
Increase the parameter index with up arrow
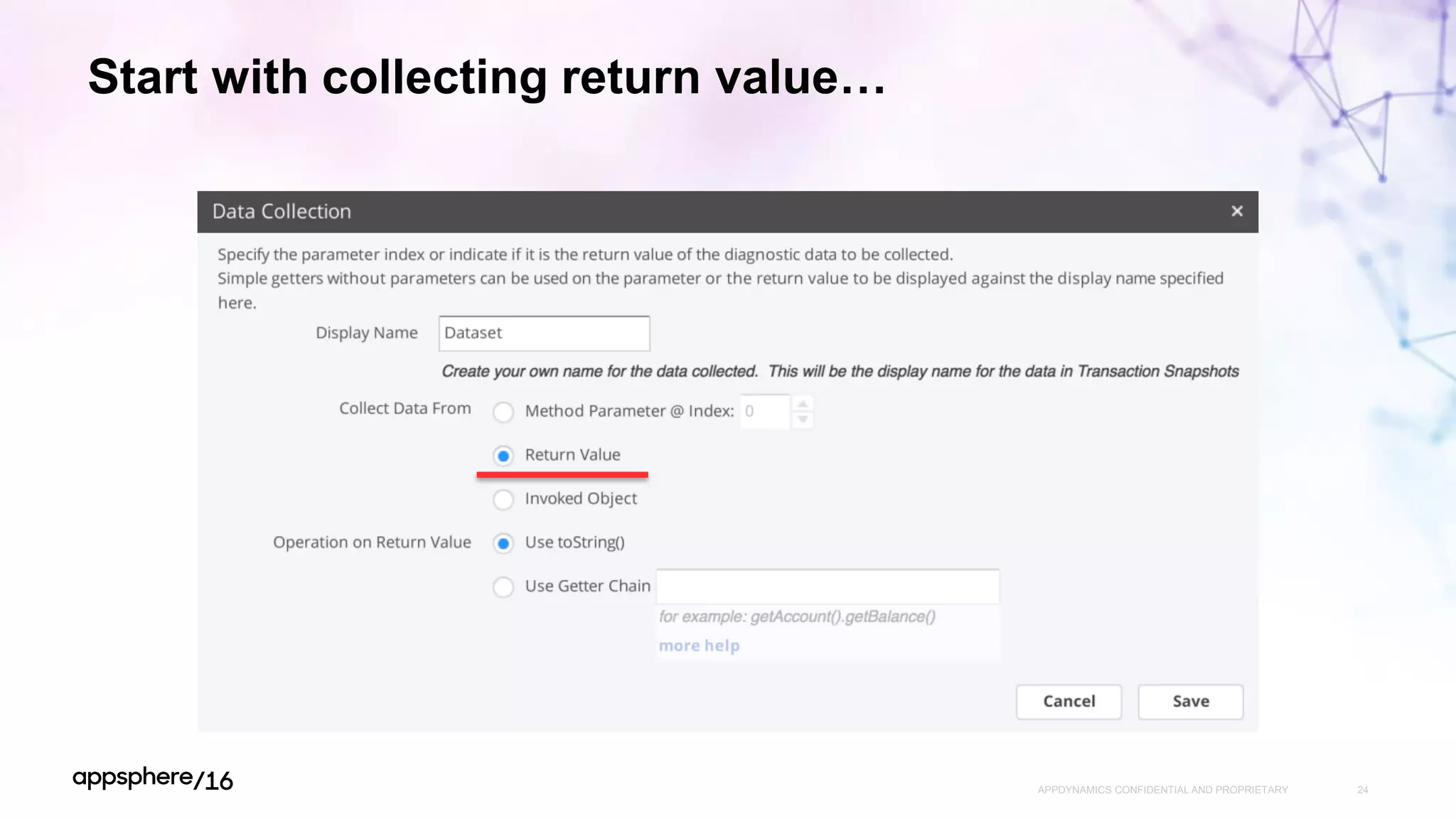(803, 404)
